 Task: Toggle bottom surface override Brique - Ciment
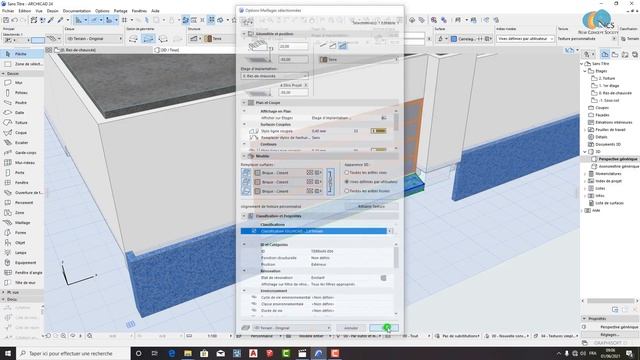pos(246,191)
